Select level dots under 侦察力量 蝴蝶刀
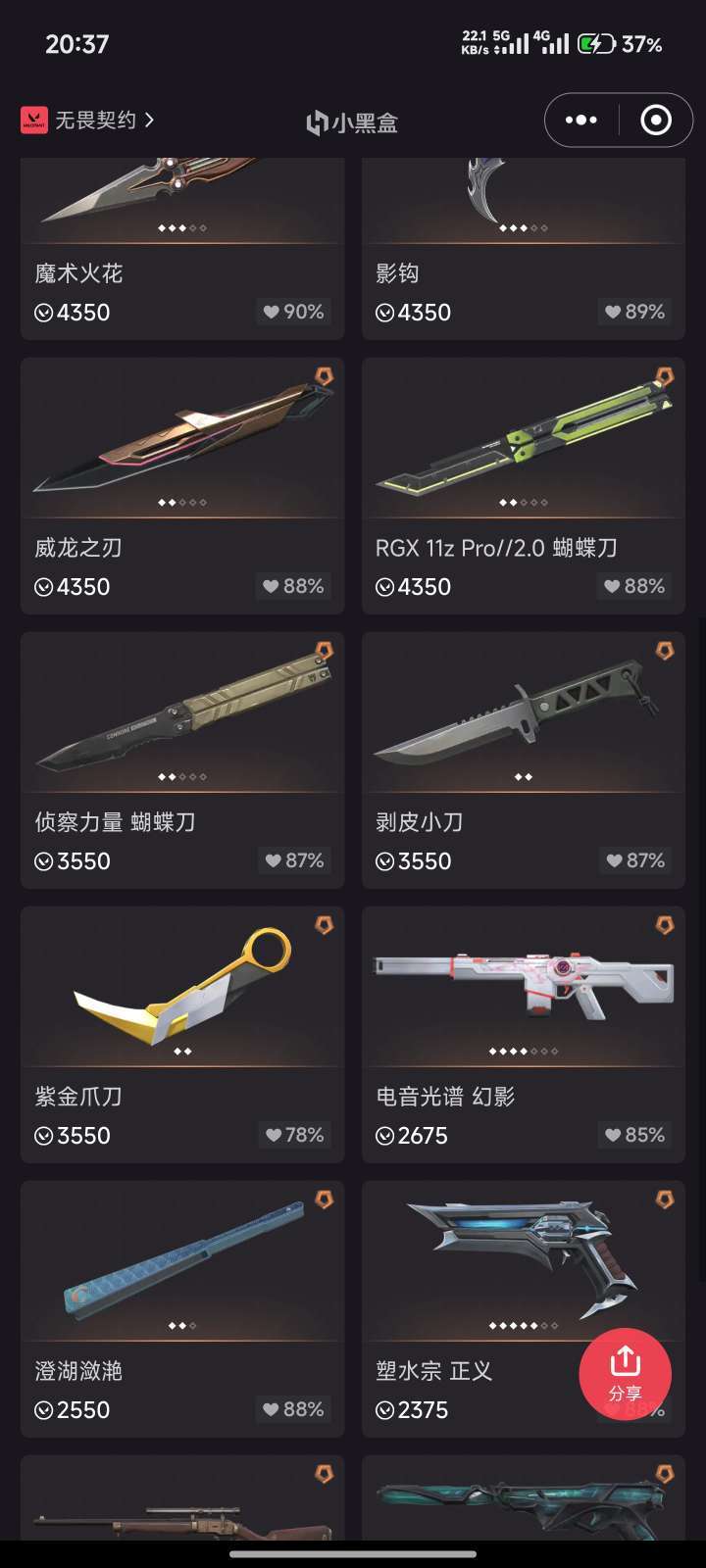Image resolution: width=706 pixels, height=1568 pixels. [182, 777]
